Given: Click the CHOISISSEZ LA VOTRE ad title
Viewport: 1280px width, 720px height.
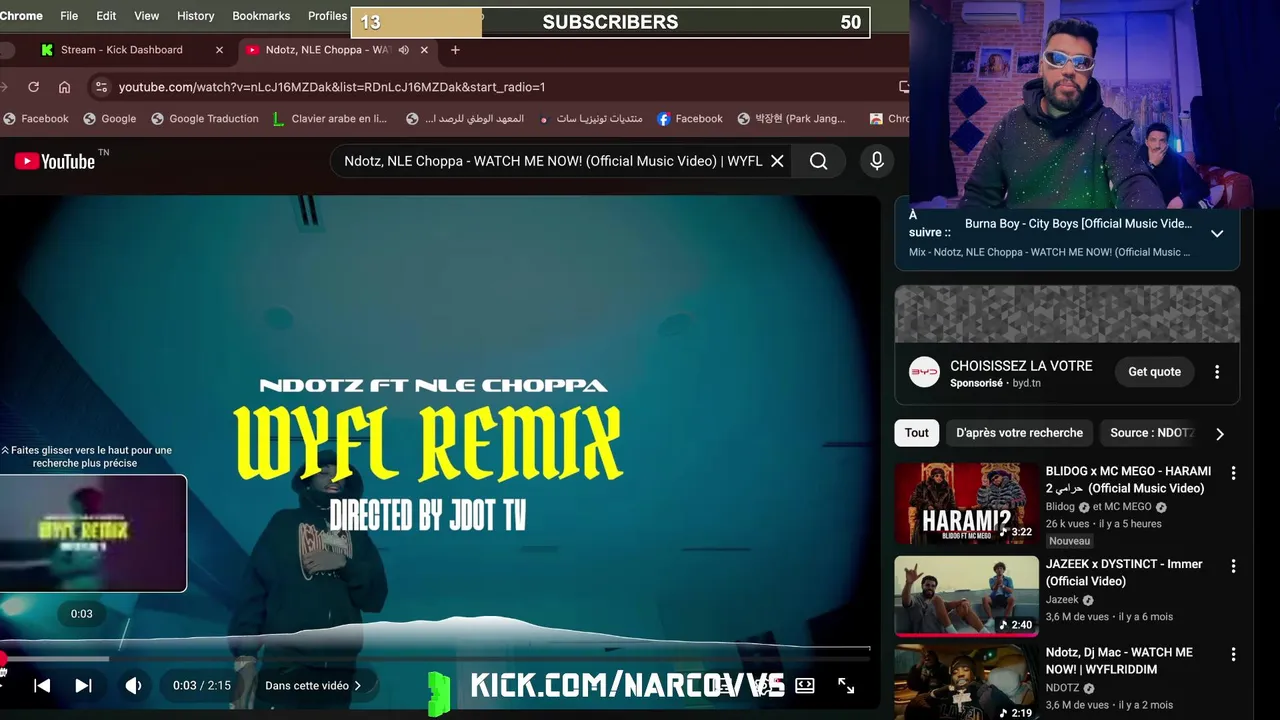Looking at the screenshot, I should [1021, 366].
